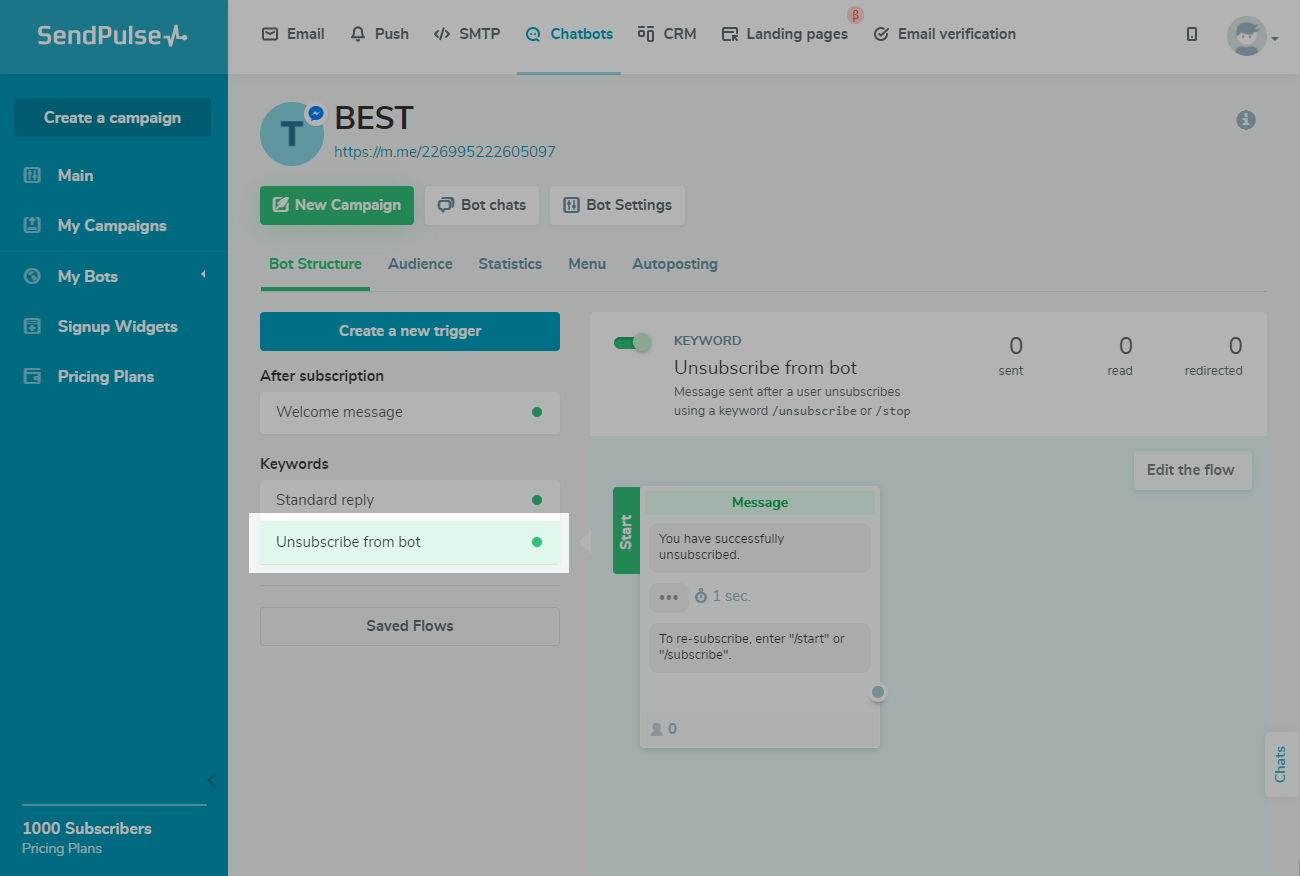The image size is (1300, 876).
Task: Click the 'You have successfully unsubscribed.' message
Action: pyautogui.click(x=760, y=547)
